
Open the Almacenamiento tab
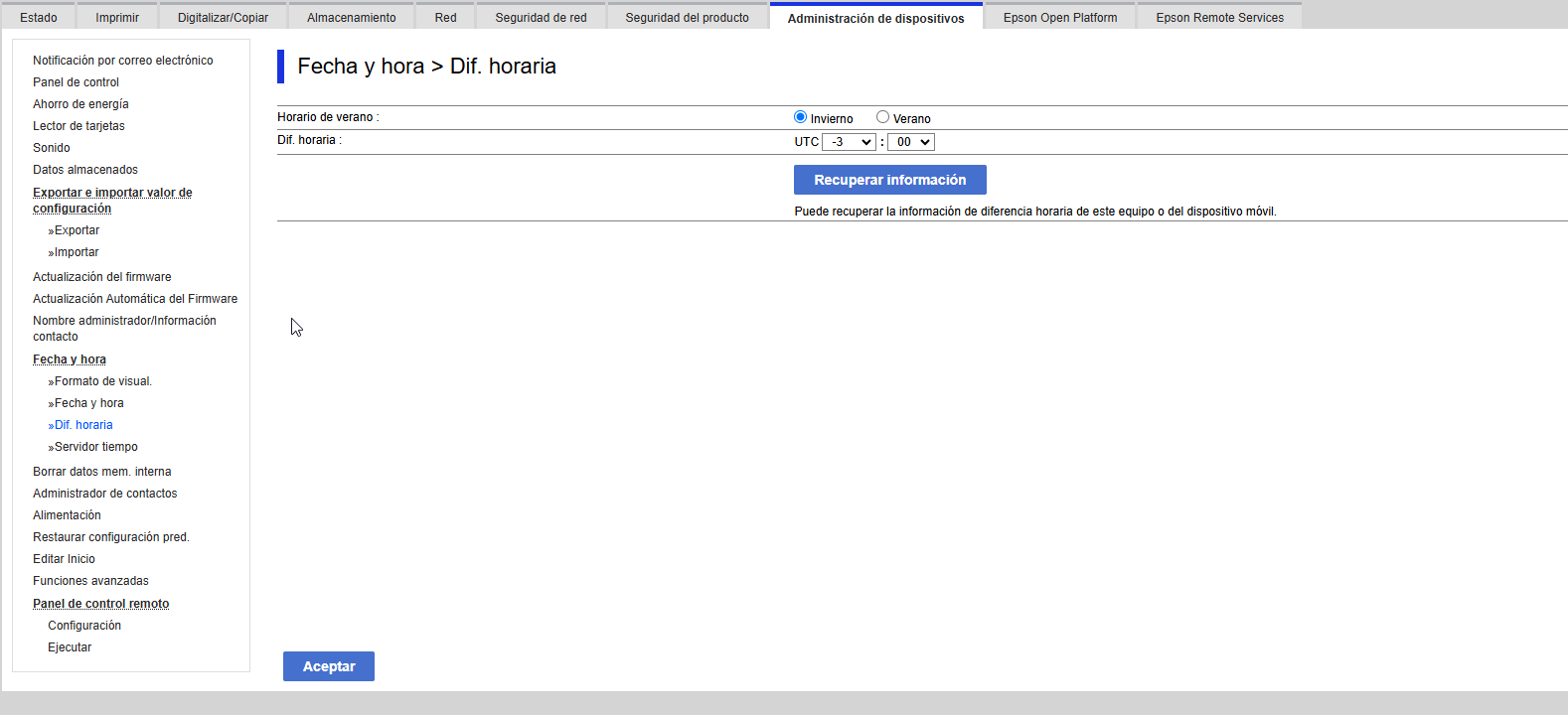pos(352,17)
